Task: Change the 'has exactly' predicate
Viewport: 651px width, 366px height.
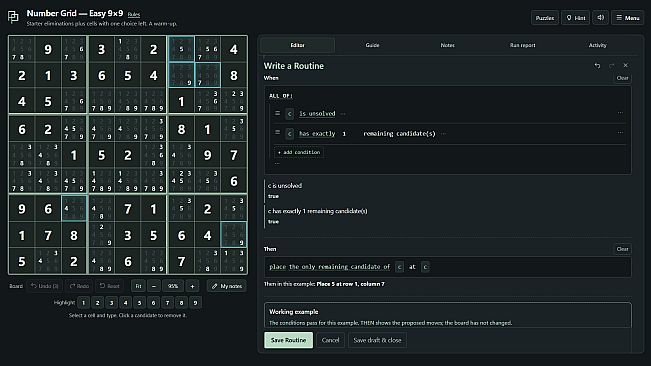Action: click(x=317, y=134)
